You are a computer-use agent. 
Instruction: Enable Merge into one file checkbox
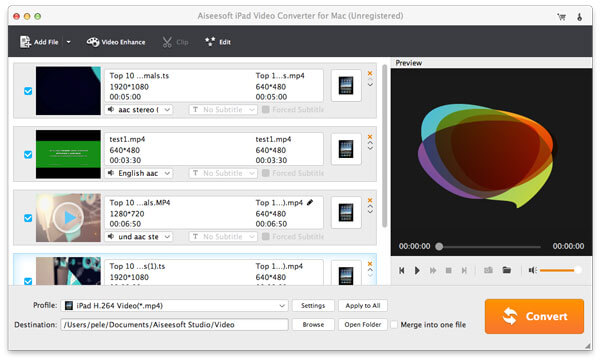[394, 325]
